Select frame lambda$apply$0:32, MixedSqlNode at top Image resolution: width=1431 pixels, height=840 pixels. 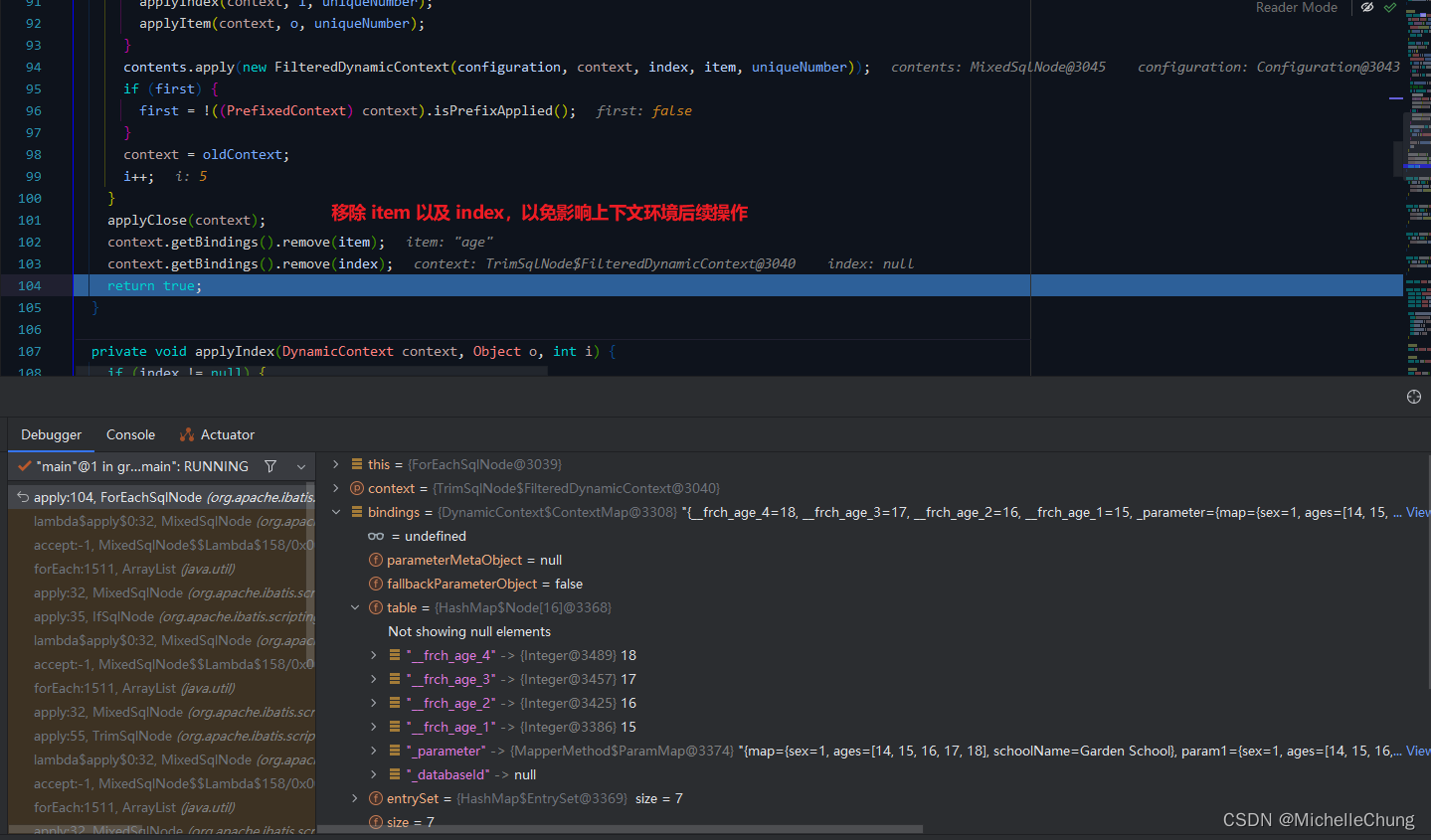click(x=162, y=521)
